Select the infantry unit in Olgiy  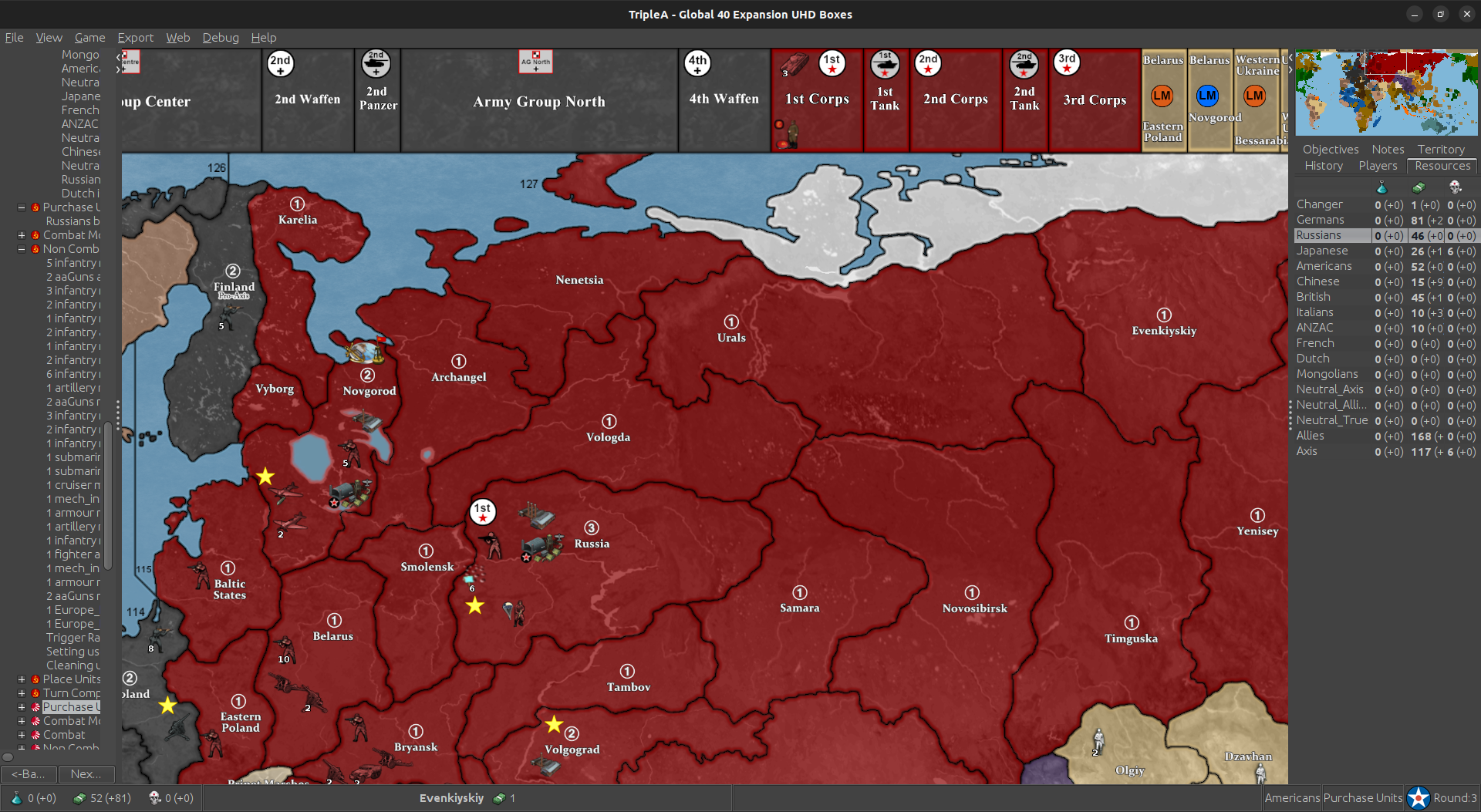[1099, 740]
